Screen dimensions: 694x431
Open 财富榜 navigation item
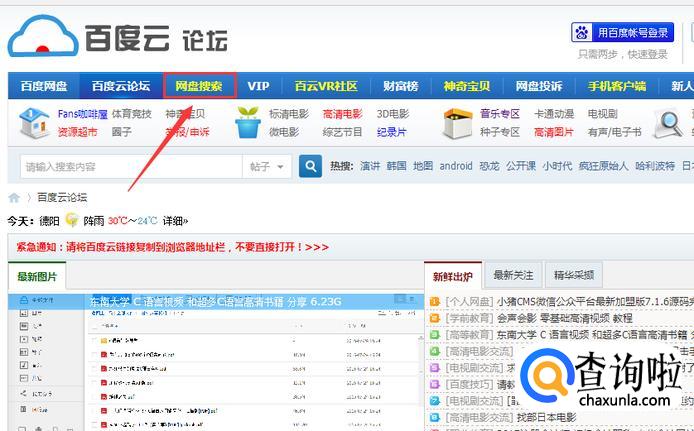pos(401,86)
